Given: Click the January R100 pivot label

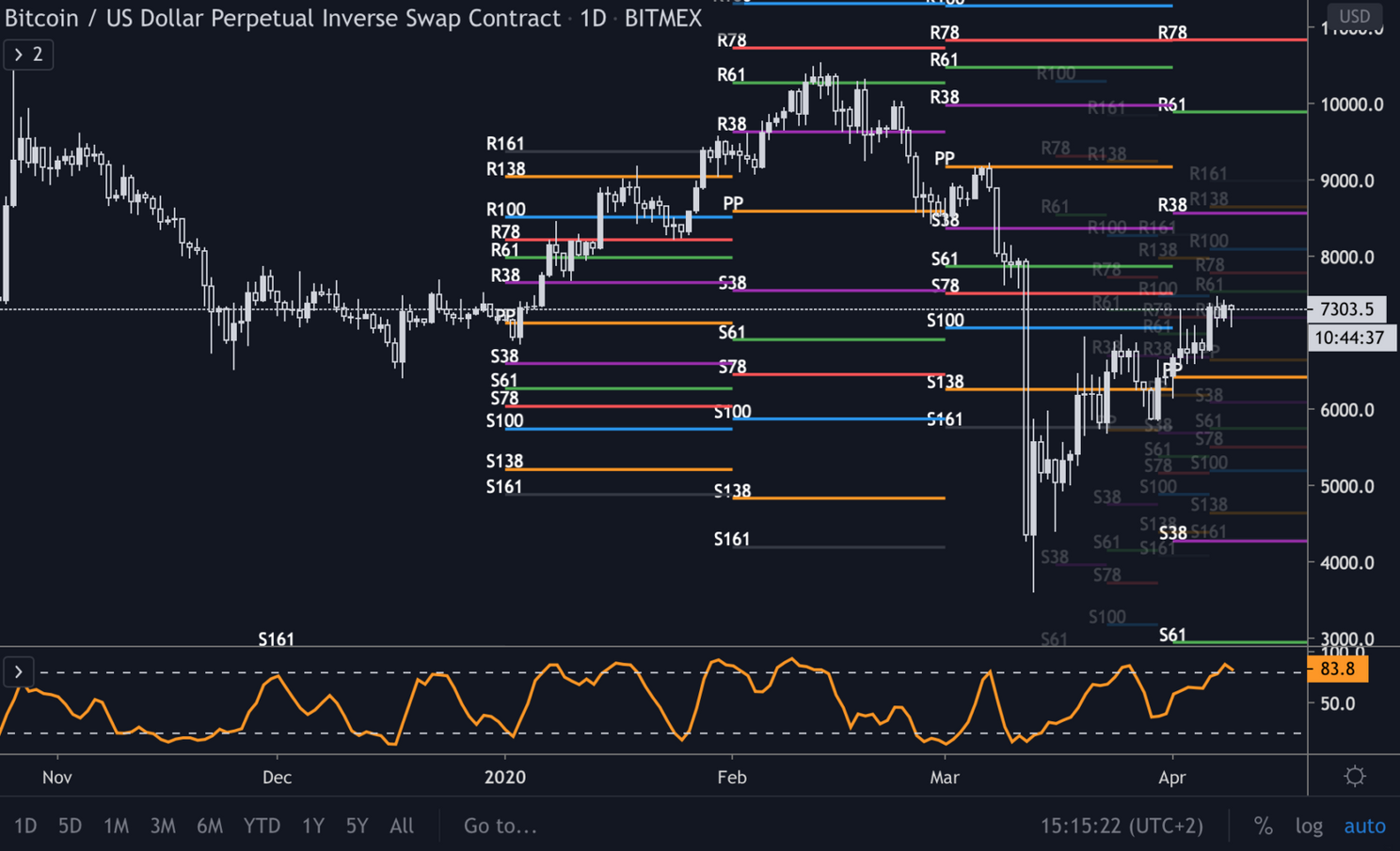Looking at the screenshot, I should 505,210.
